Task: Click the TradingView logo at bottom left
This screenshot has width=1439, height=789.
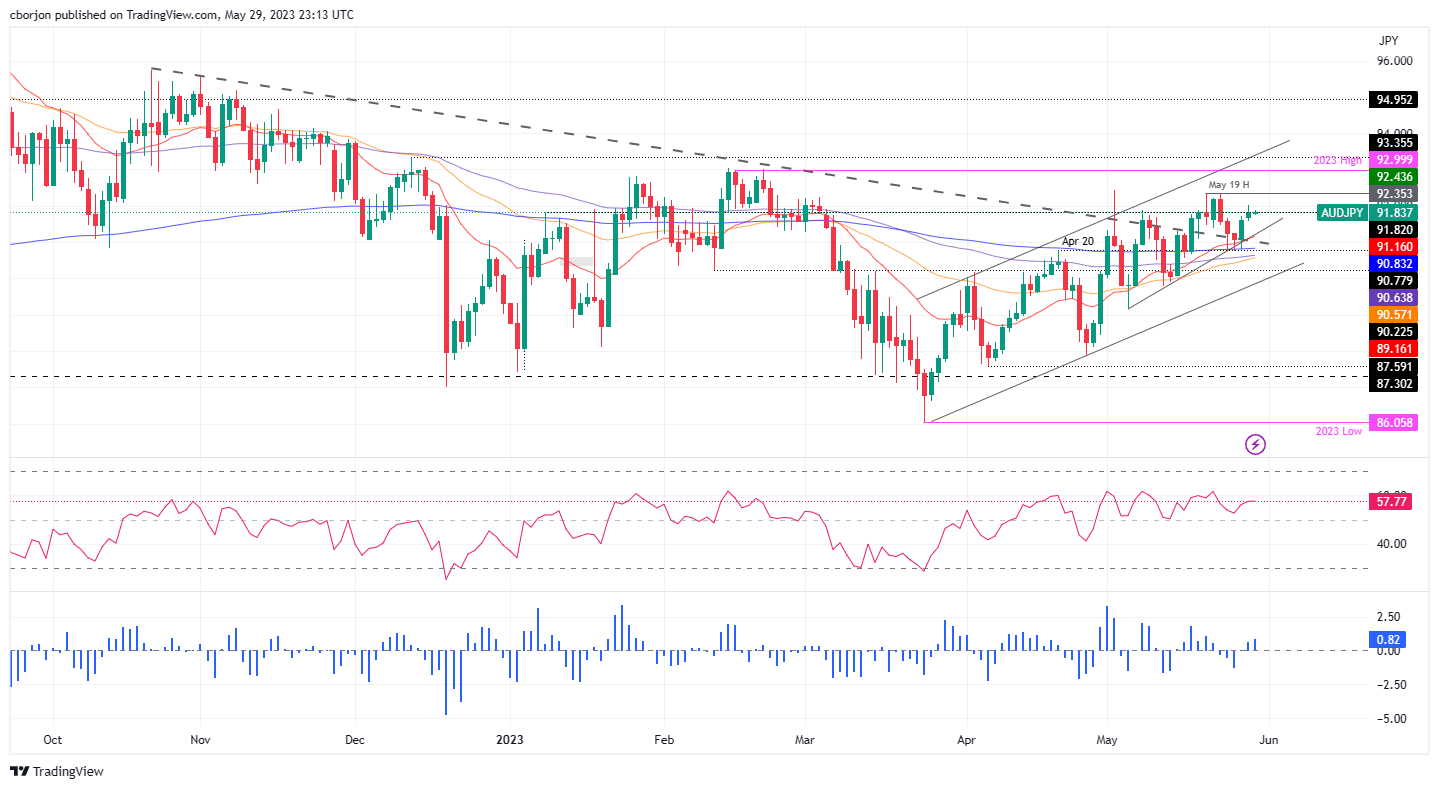Action: tap(60, 771)
